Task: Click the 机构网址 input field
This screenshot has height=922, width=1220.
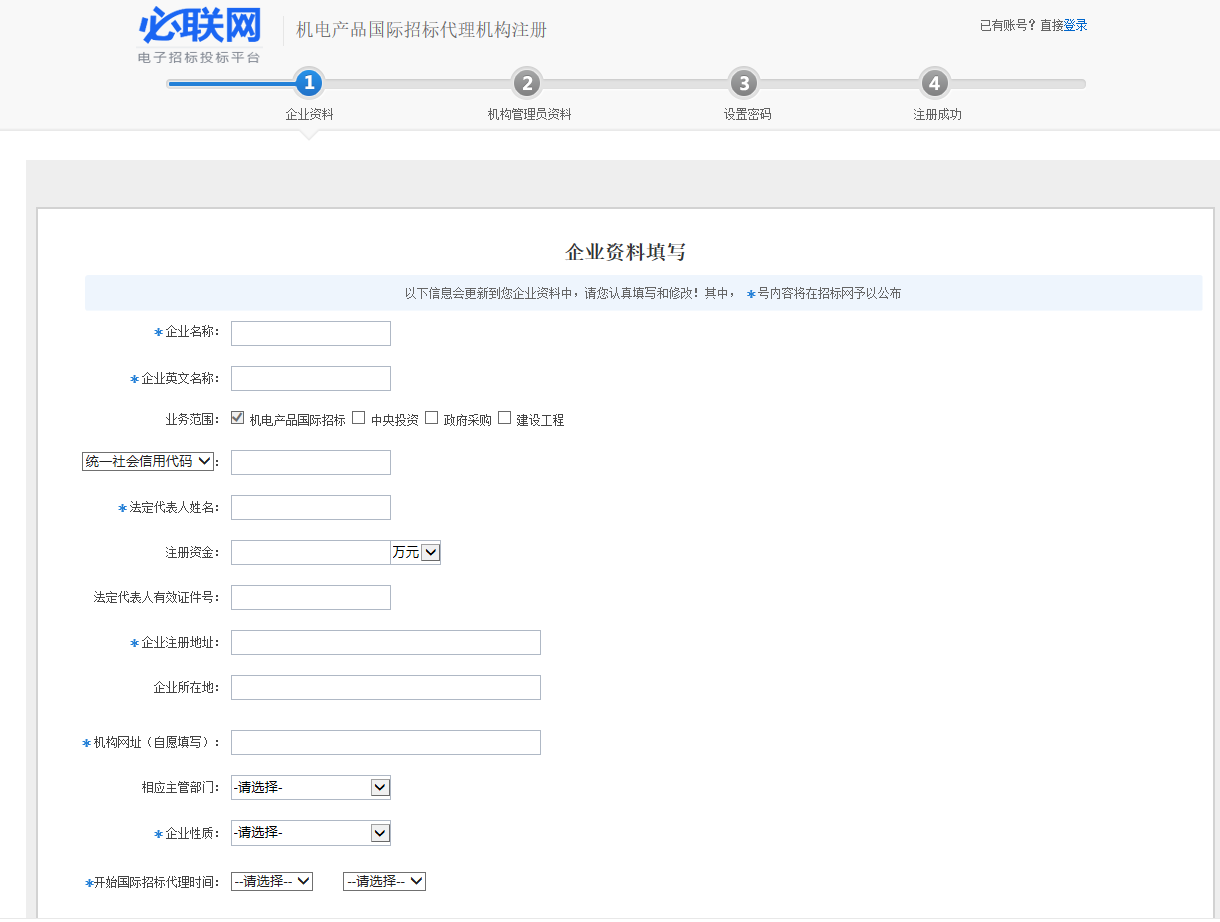Action: click(385, 743)
